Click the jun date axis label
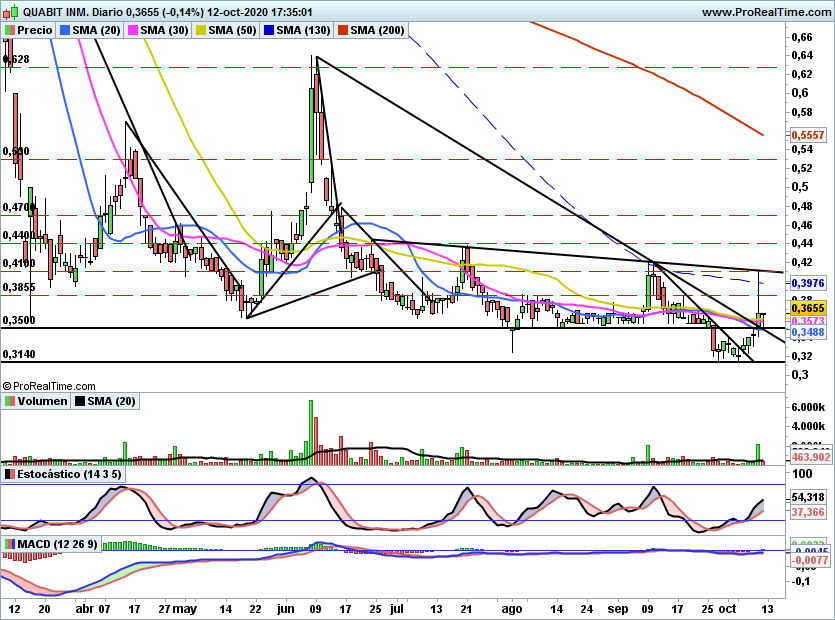 (x=286, y=609)
